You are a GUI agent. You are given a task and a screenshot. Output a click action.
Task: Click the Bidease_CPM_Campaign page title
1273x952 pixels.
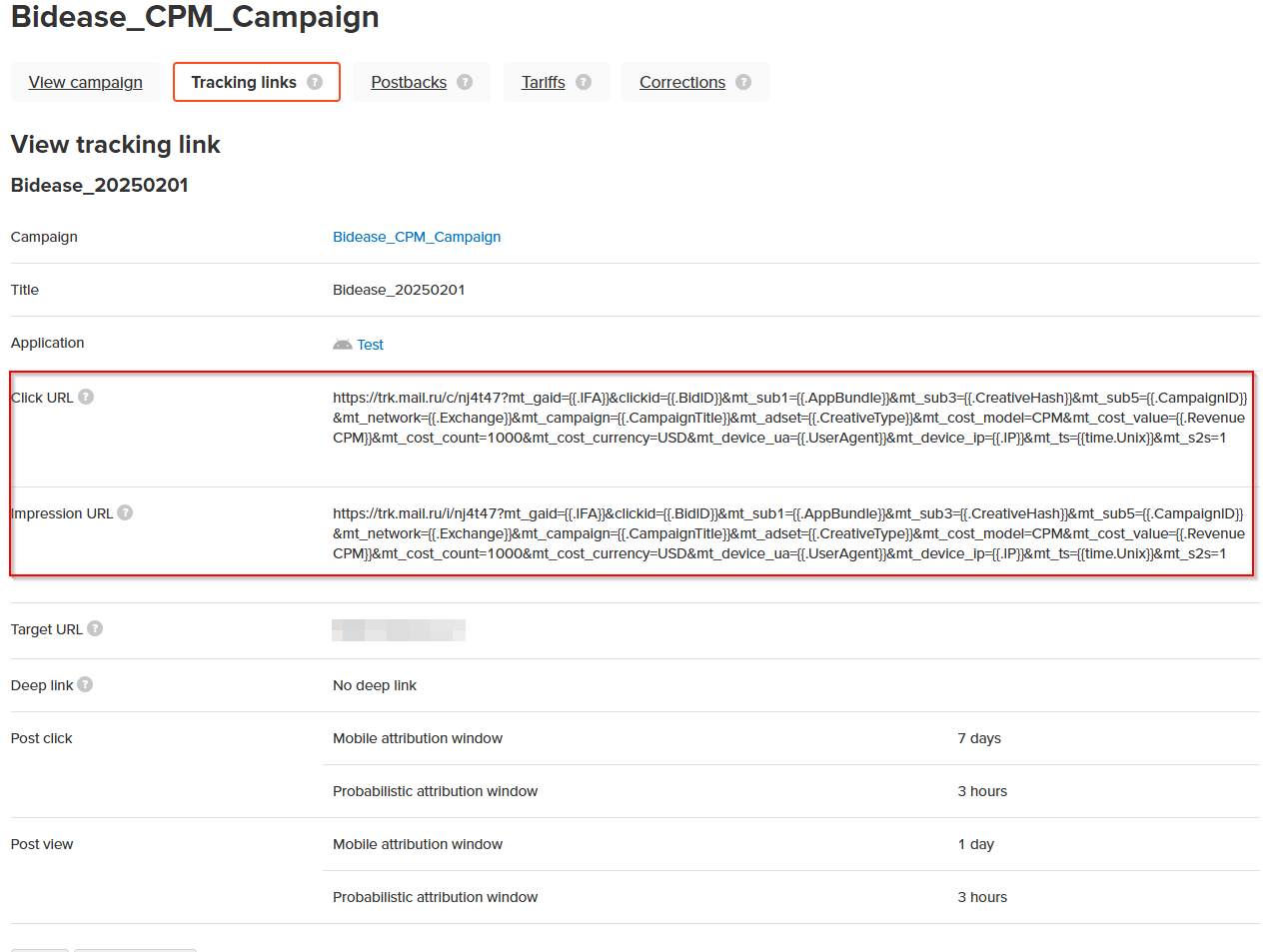[x=195, y=17]
